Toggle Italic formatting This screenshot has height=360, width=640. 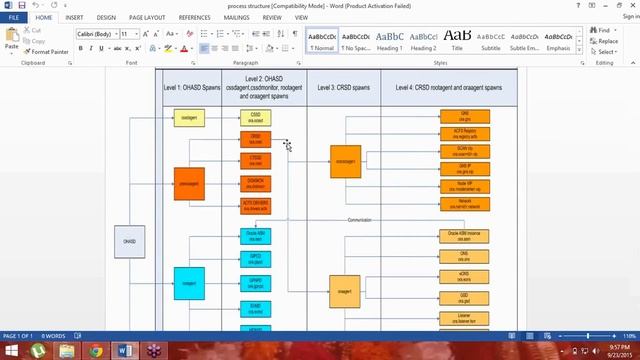(x=91, y=49)
